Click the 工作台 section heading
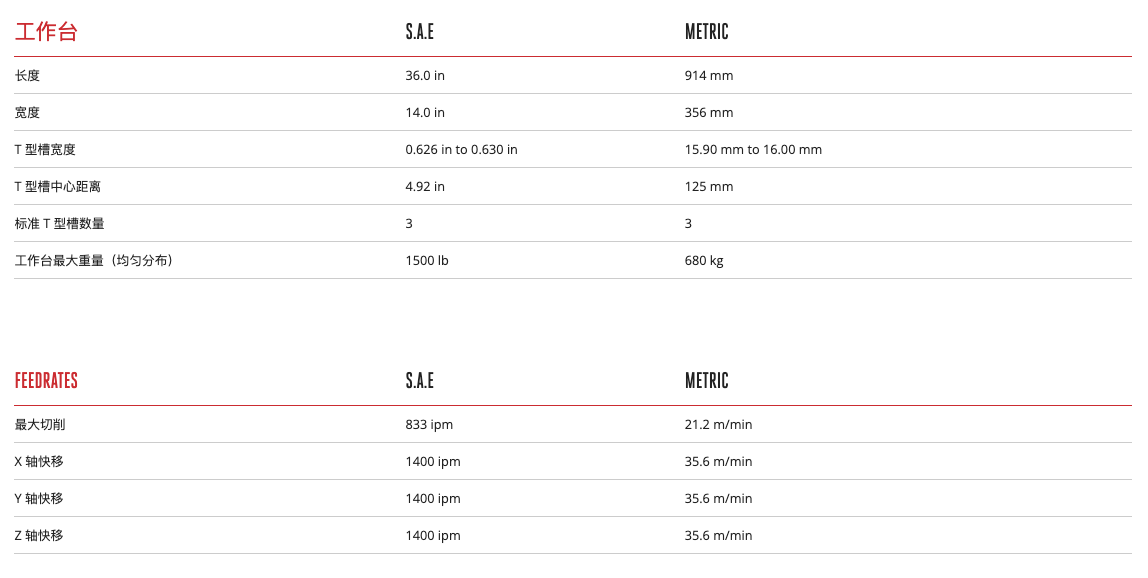 pos(46,32)
